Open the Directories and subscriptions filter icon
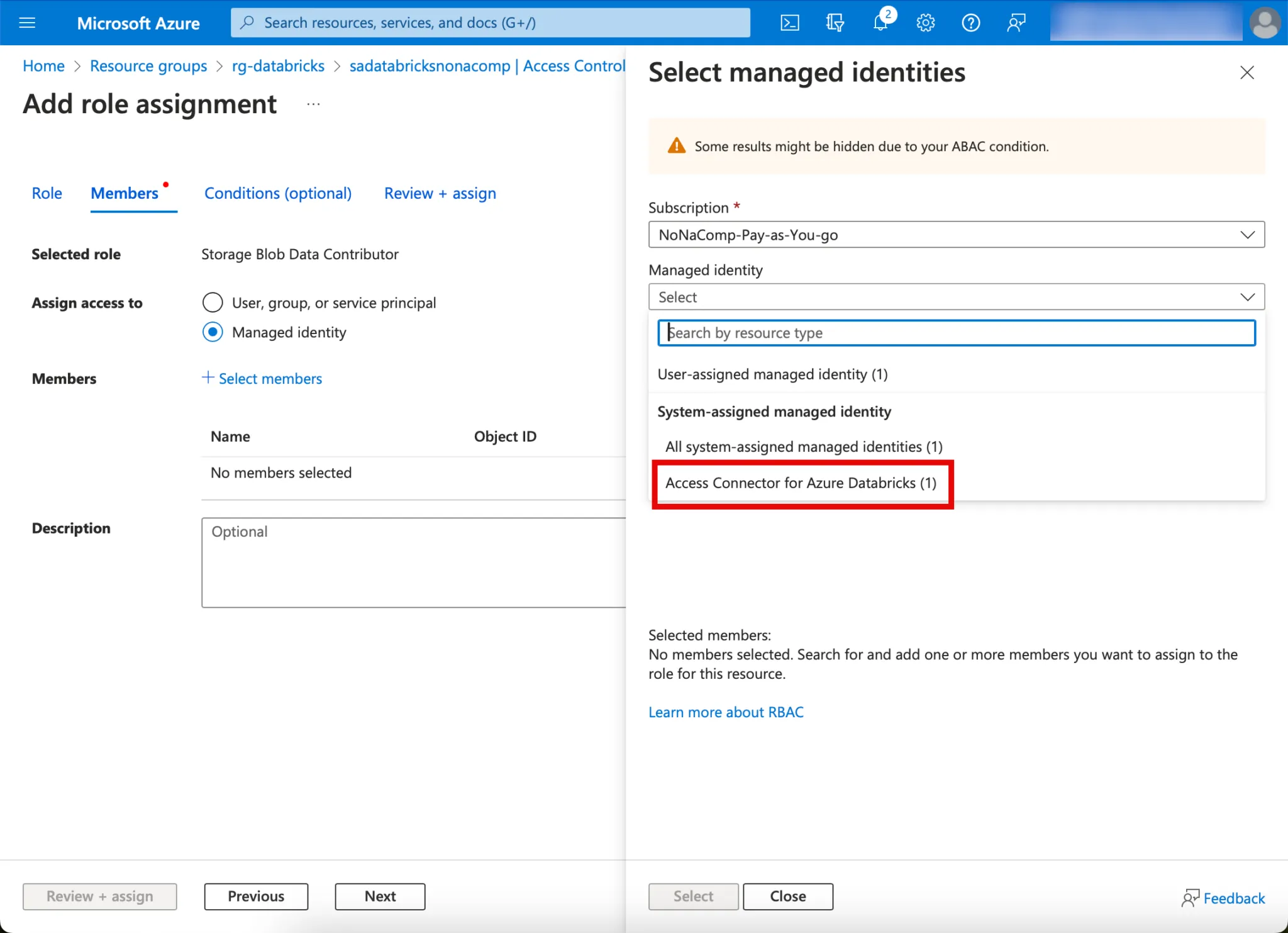1288x933 pixels. pos(835,23)
